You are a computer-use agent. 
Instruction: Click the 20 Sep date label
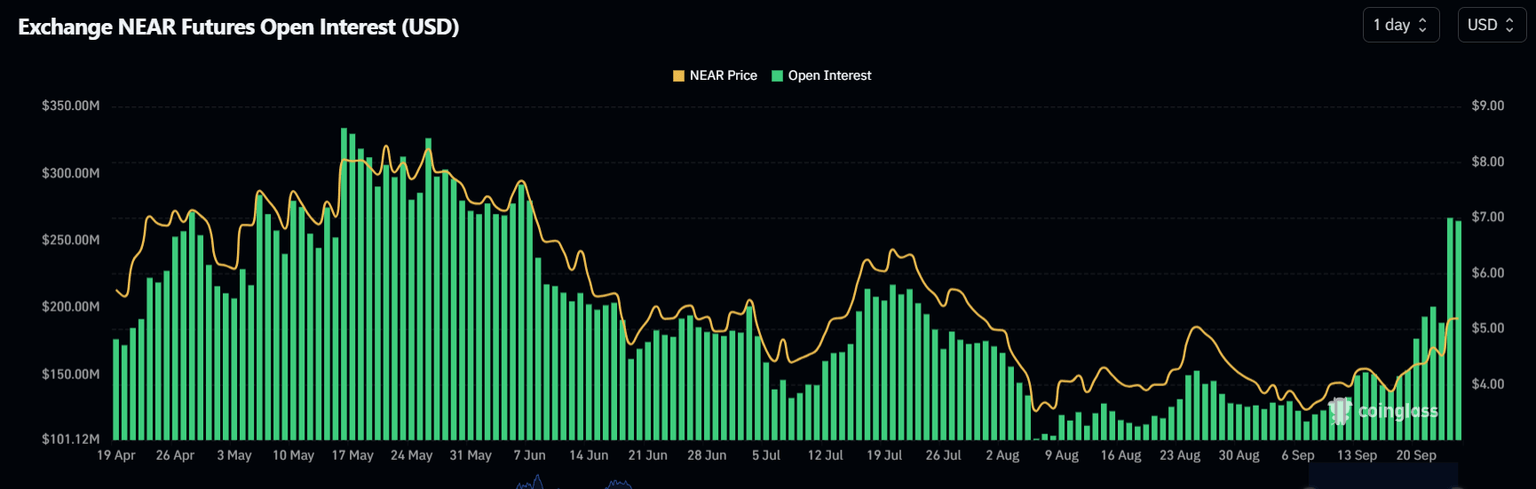pos(1416,455)
